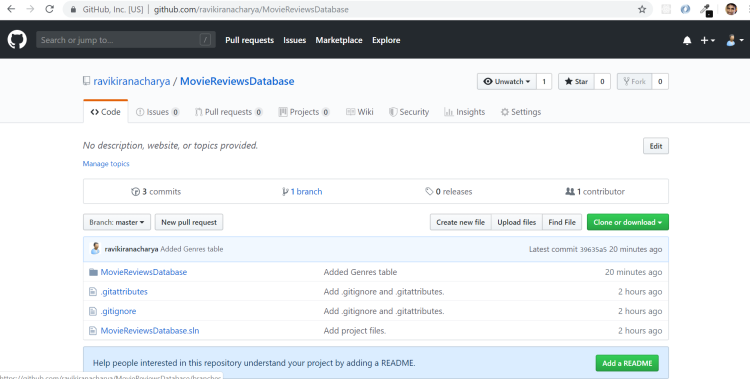The image size is (750, 379).
Task: Go back using browser back arrow
Action: coord(11,9)
